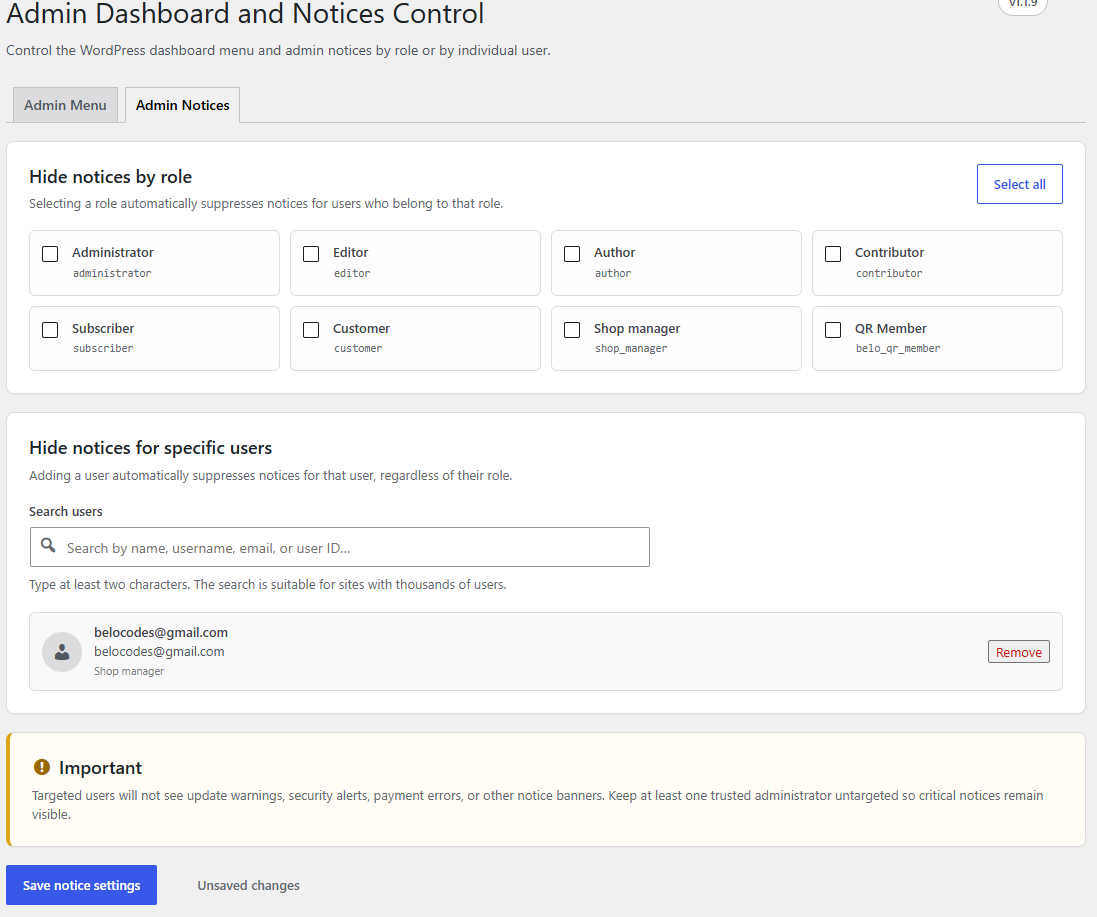Viewport: 1097px width, 917px height.
Task: Select the Subscriber role checkbox
Action: point(50,329)
